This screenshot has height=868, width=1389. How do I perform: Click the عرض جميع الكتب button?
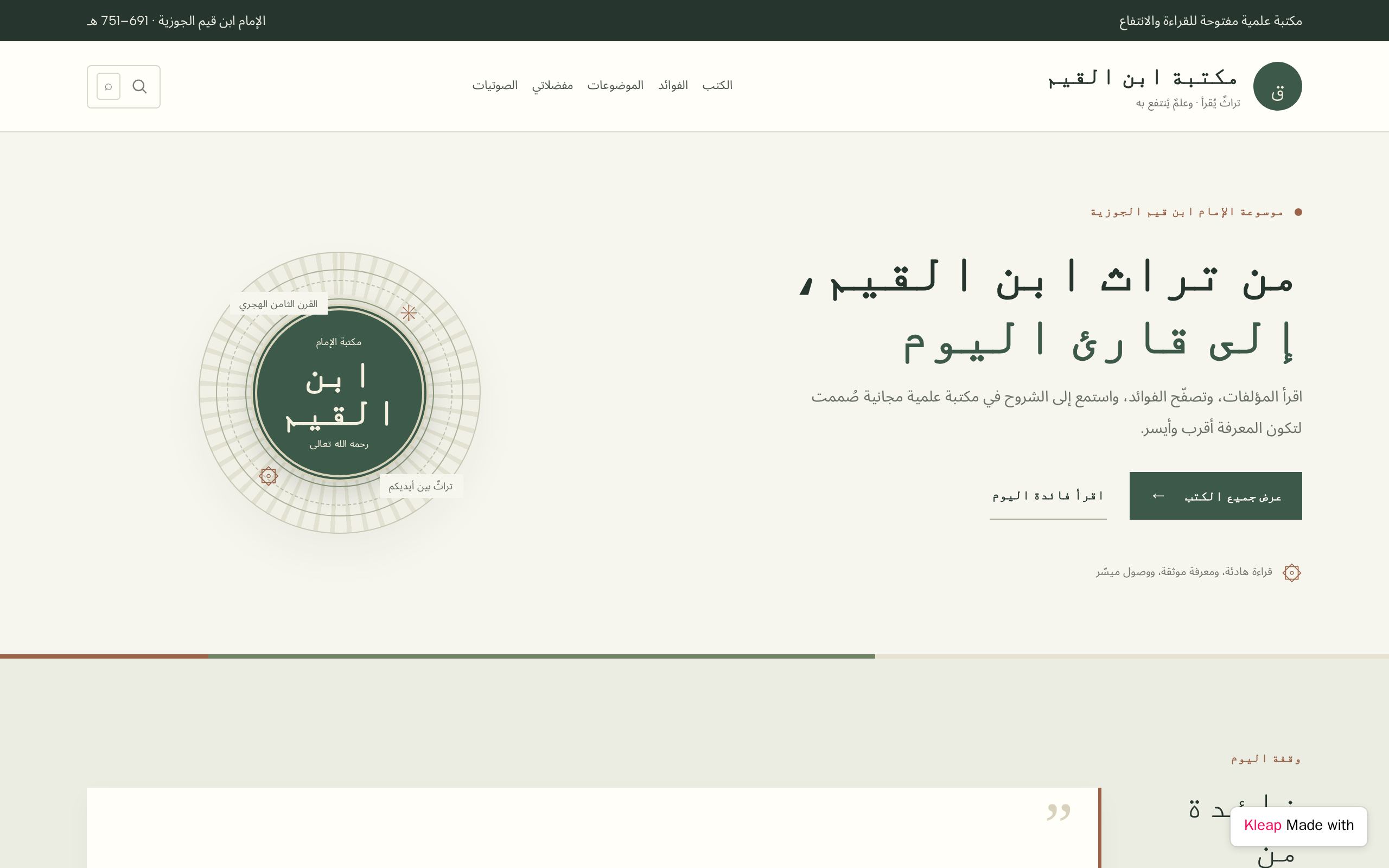pyautogui.click(x=1215, y=496)
